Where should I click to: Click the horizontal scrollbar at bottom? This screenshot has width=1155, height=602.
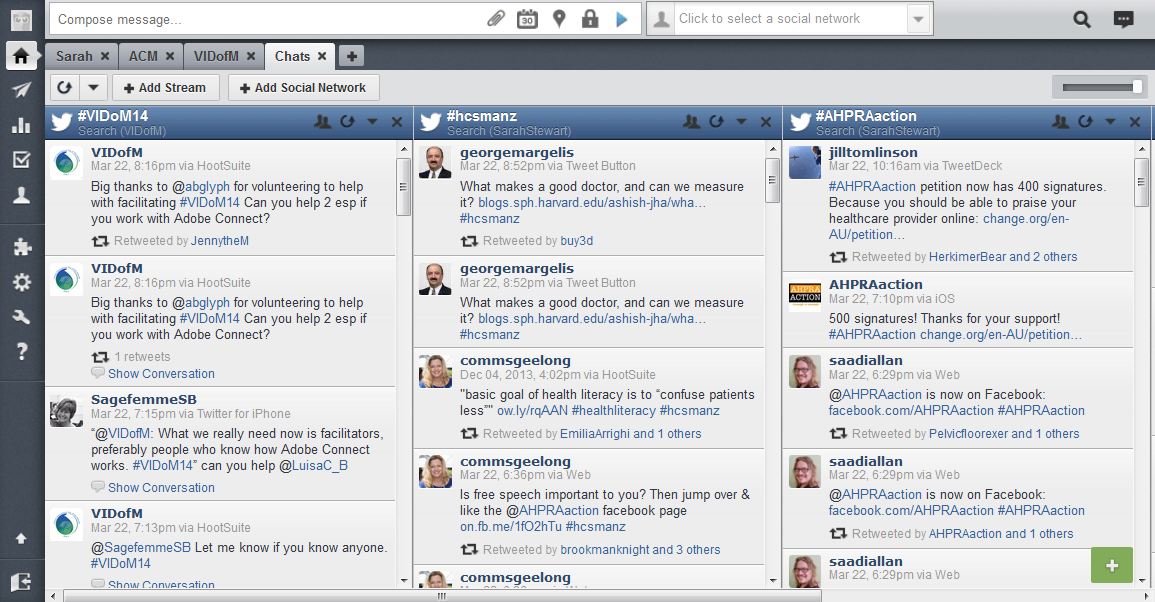coord(442,595)
